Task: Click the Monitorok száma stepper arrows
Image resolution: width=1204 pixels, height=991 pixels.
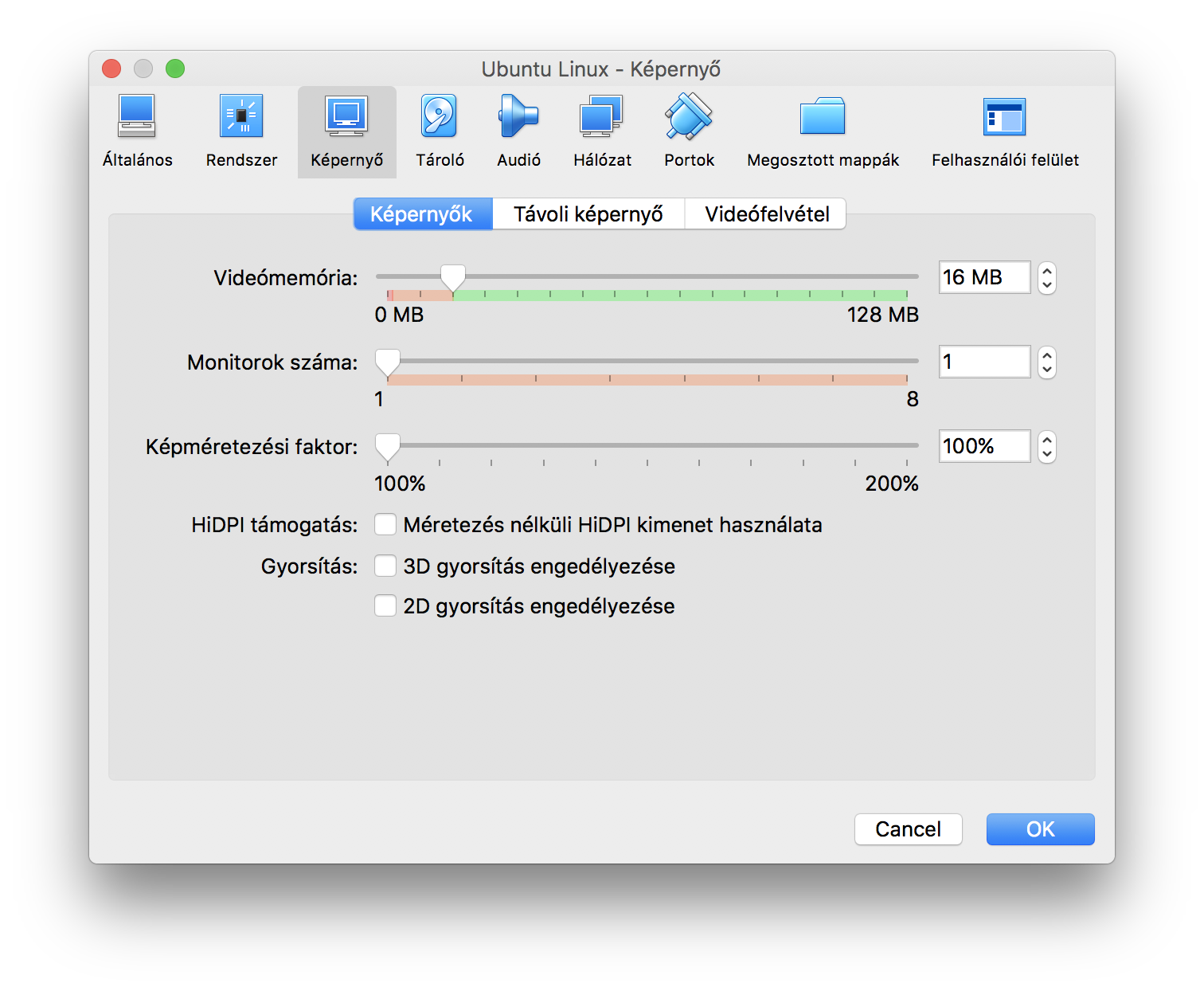Action: tap(1047, 362)
